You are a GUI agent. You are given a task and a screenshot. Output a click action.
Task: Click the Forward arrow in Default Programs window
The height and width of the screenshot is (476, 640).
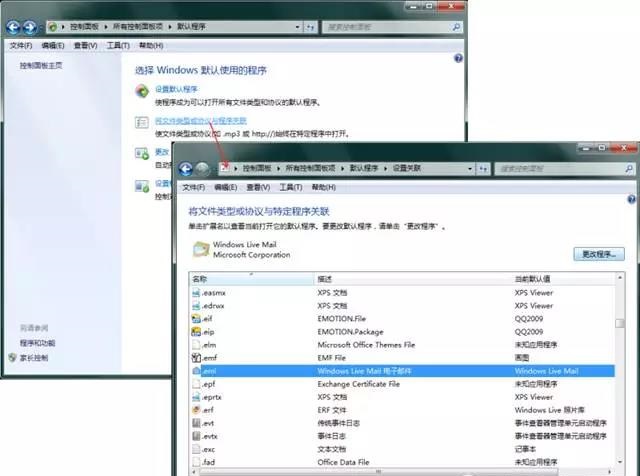[x=30, y=27]
